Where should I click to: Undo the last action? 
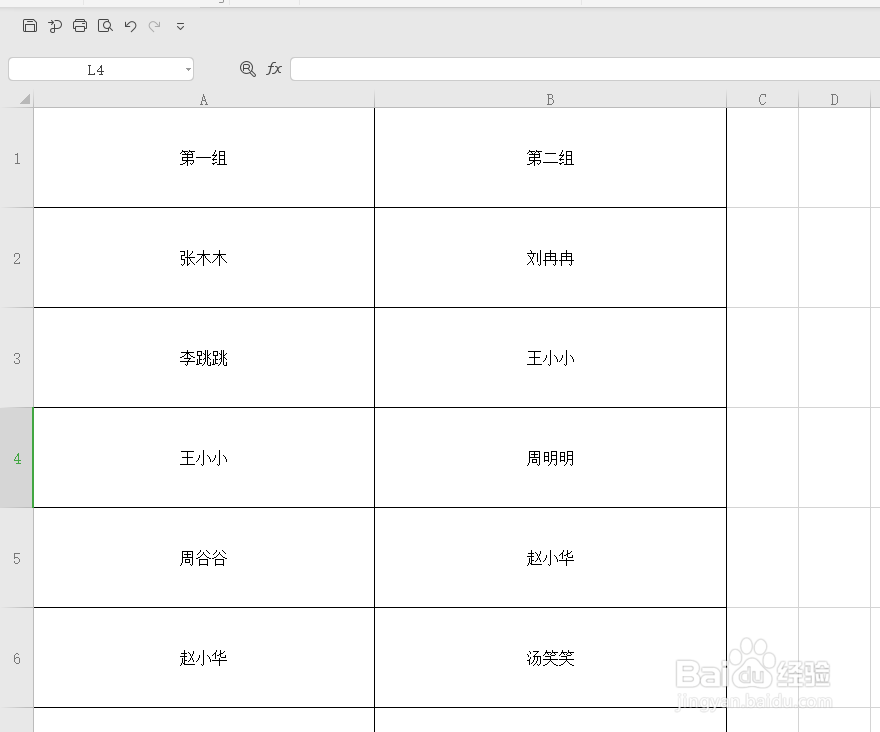pos(130,26)
